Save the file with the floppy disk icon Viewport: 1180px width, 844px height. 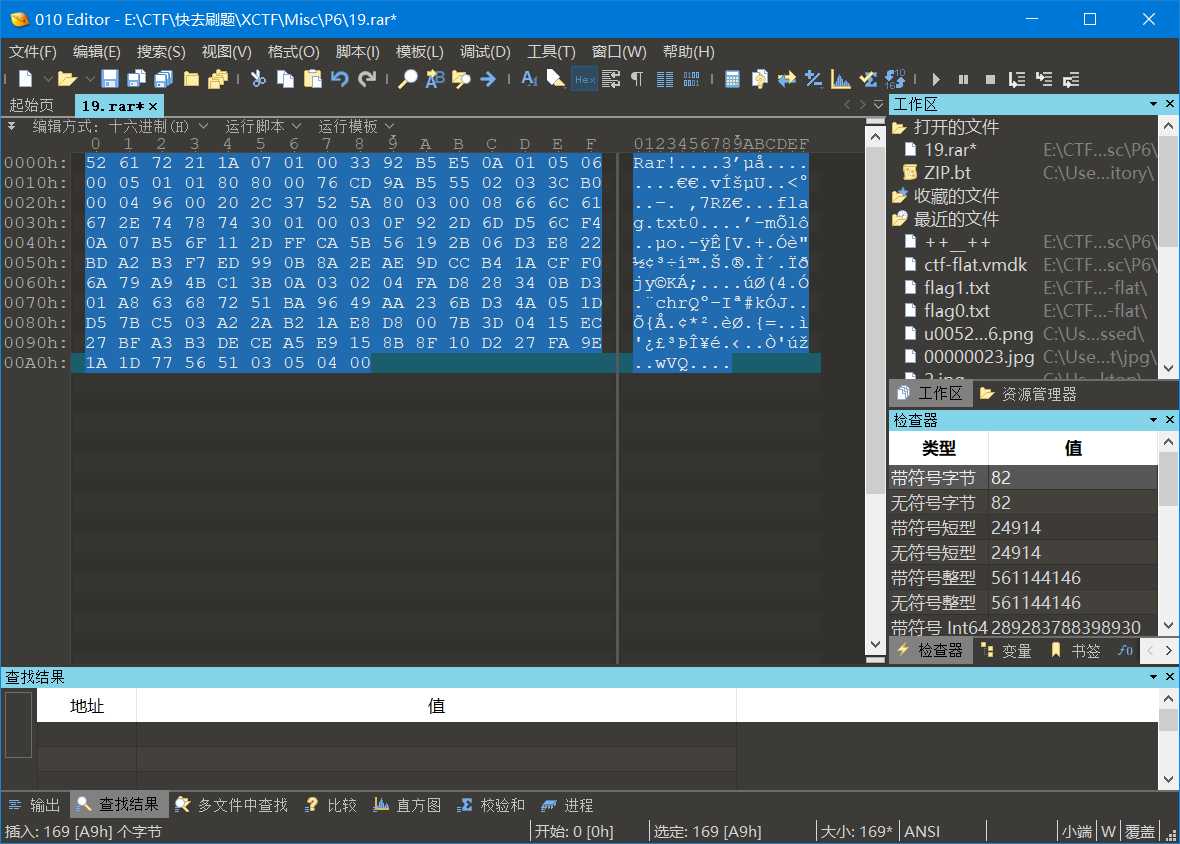coord(110,79)
